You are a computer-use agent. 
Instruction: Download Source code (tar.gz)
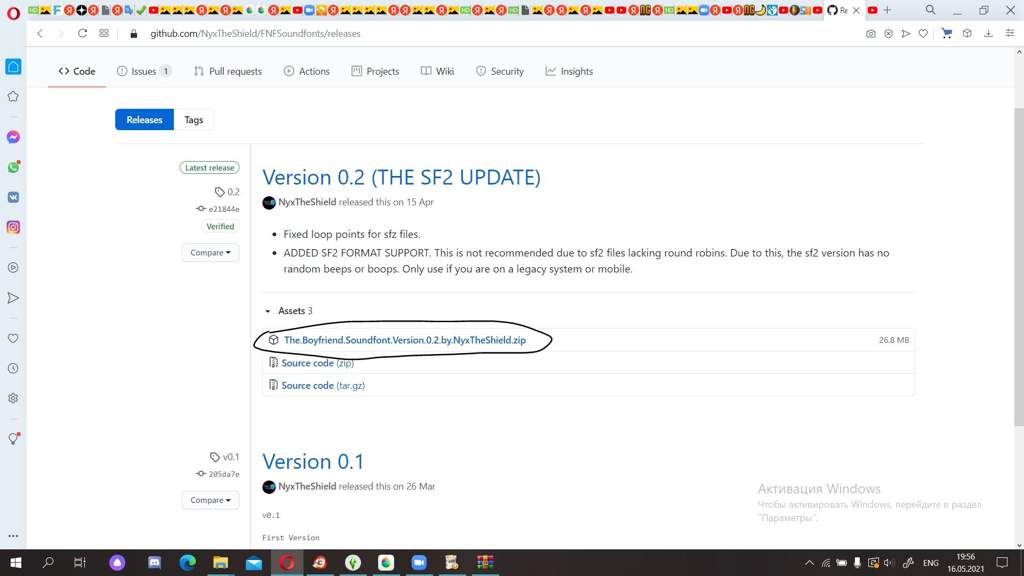point(323,385)
